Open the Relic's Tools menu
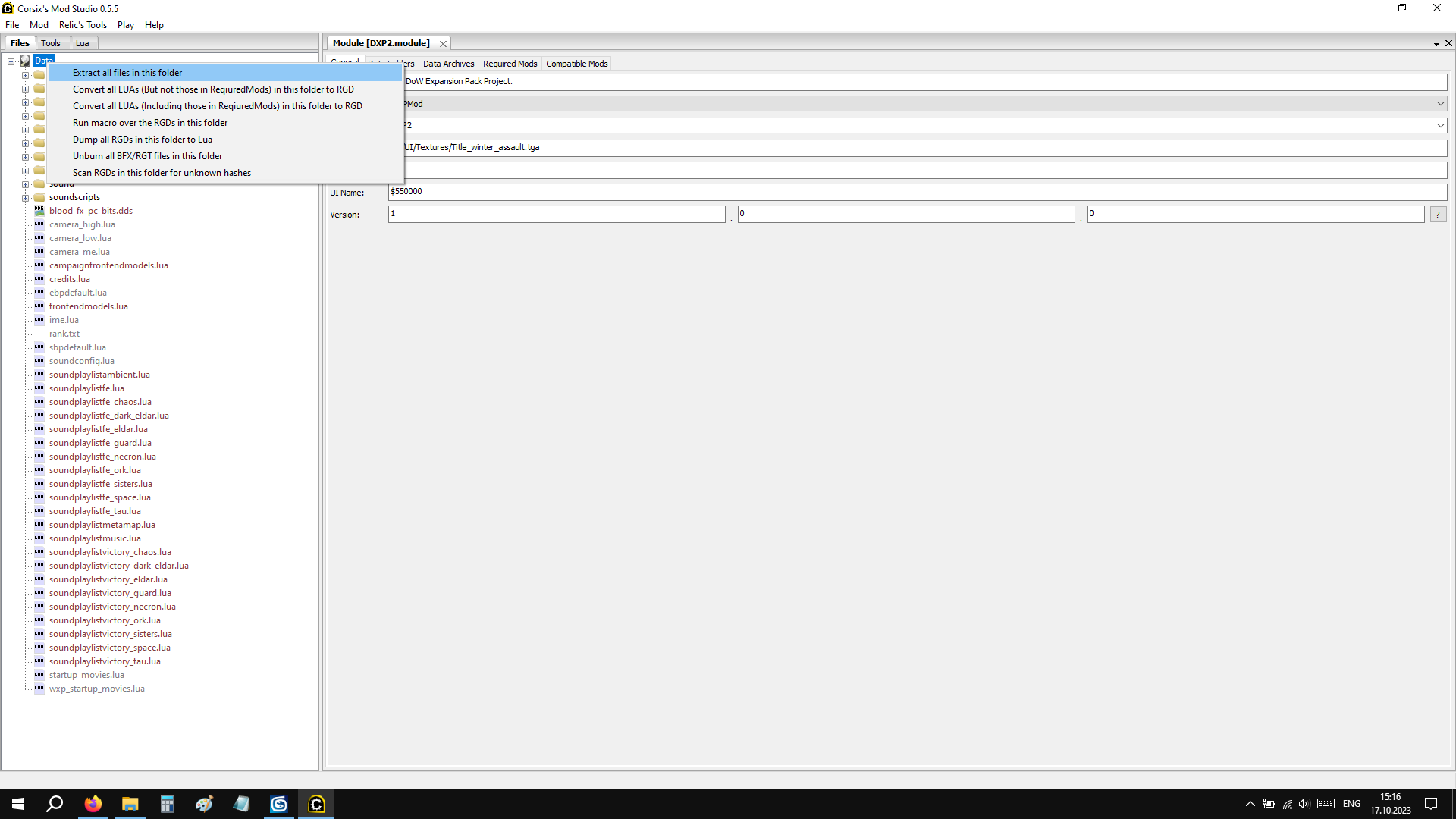1456x819 pixels. pyautogui.click(x=83, y=25)
